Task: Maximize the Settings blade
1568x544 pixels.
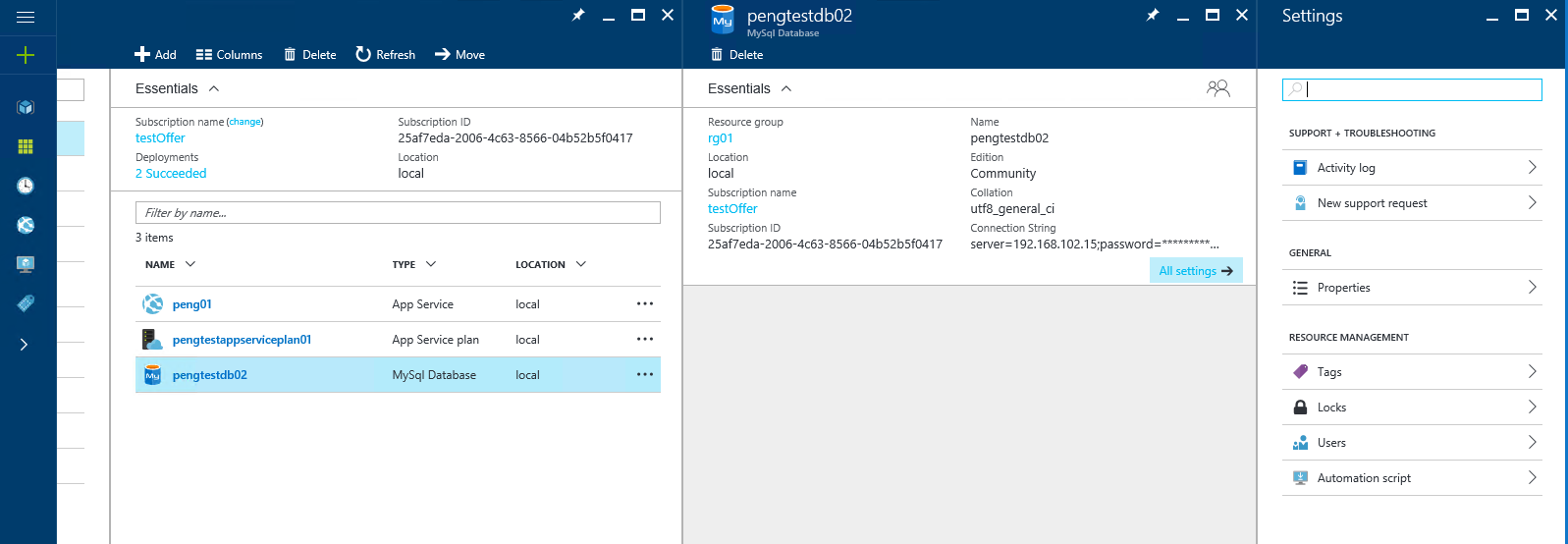Action: [1522, 15]
